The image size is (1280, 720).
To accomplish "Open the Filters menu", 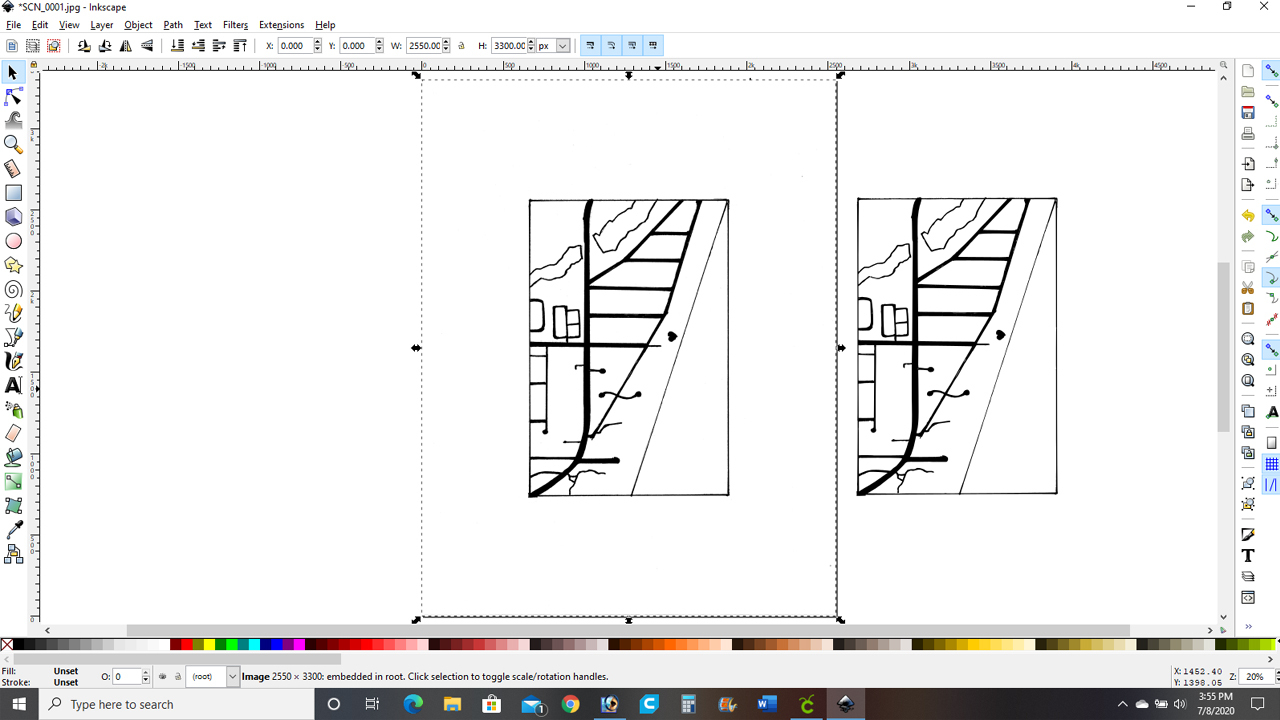I will (x=235, y=25).
